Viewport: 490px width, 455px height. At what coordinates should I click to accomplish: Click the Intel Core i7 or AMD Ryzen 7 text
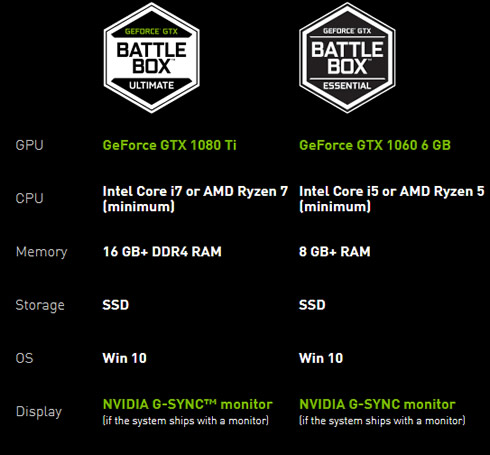pyautogui.click(x=195, y=191)
